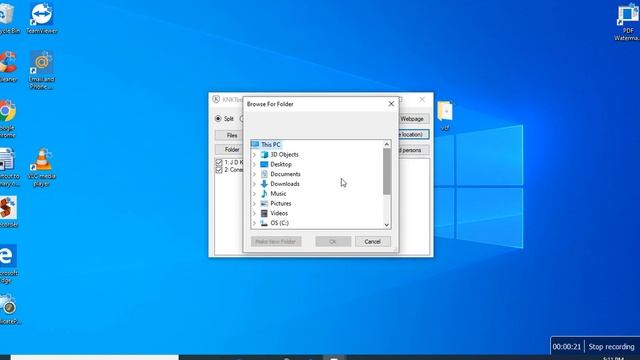Click Stop recording in recorder overlay

tap(611, 347)
